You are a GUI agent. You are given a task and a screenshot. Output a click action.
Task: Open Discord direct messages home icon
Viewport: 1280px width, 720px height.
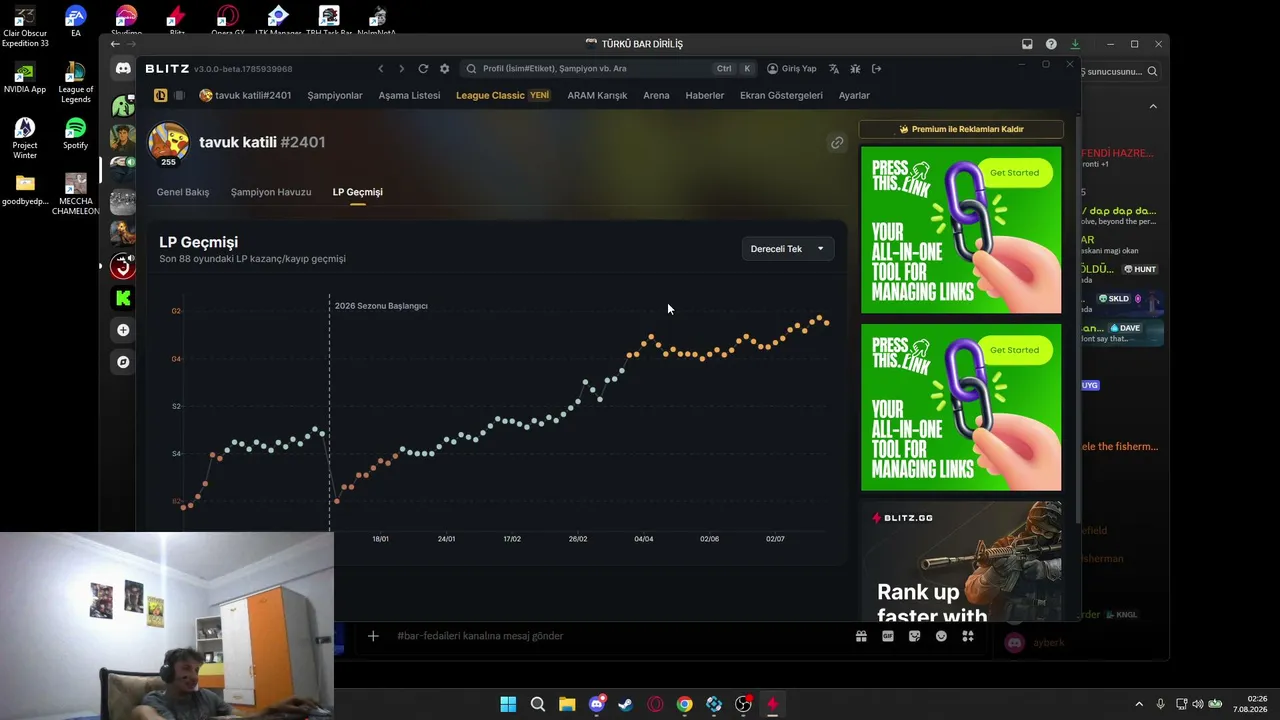pos(123,69)
